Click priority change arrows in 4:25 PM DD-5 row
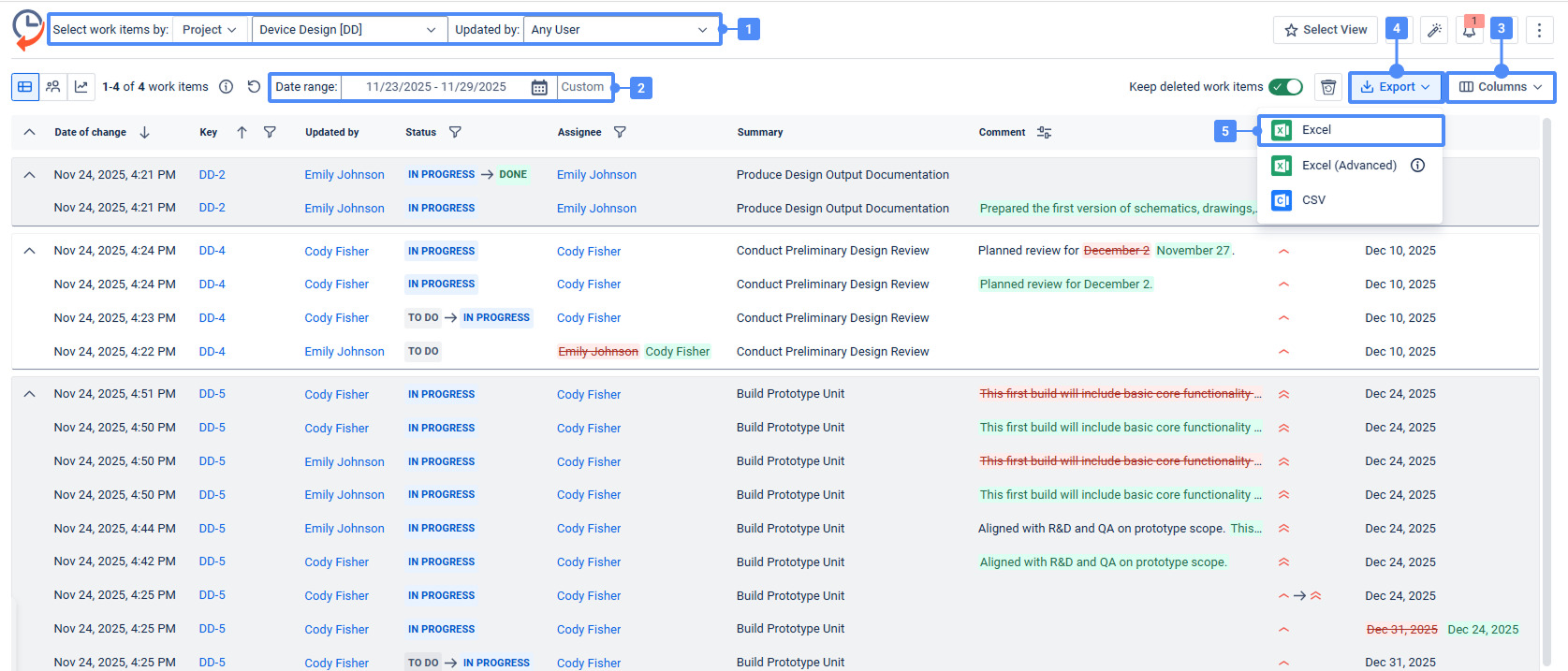Image resolution: width=1568 pixels, height=671 pixels. (1299, 596)
